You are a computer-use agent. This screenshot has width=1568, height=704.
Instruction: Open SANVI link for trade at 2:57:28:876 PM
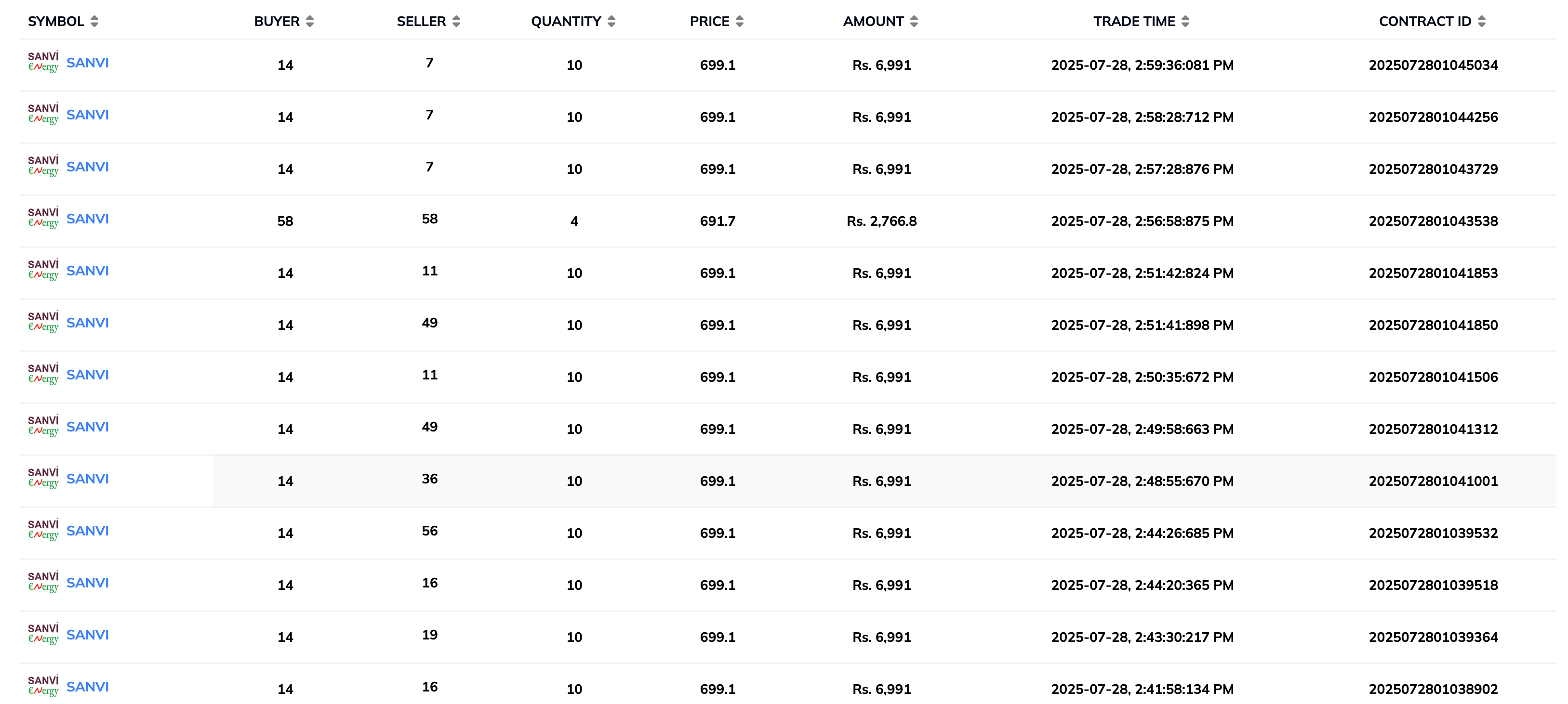(x=88, y=167)
